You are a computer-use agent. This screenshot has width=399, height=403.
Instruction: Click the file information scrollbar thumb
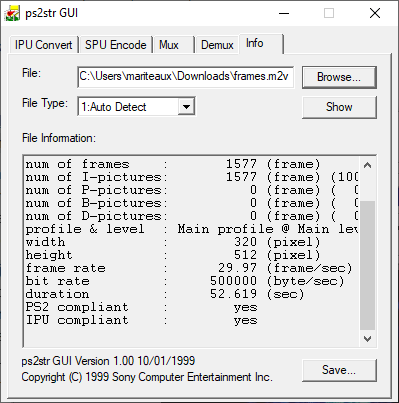368,265
